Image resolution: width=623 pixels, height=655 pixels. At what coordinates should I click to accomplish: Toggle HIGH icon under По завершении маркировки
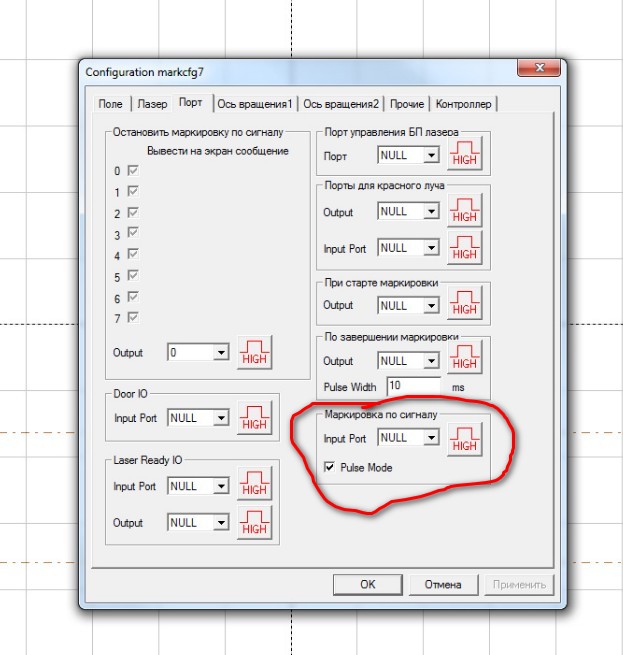tap(465, 360)
